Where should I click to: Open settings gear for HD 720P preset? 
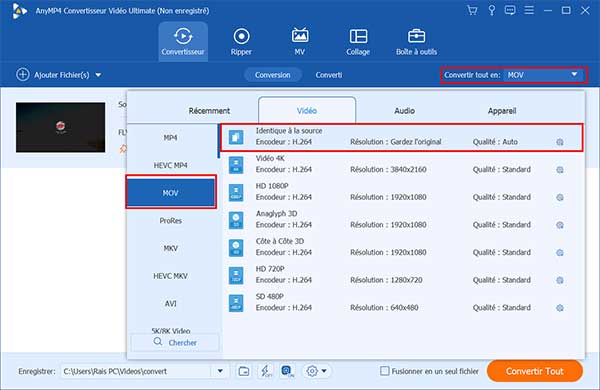(x=560, y=280)
